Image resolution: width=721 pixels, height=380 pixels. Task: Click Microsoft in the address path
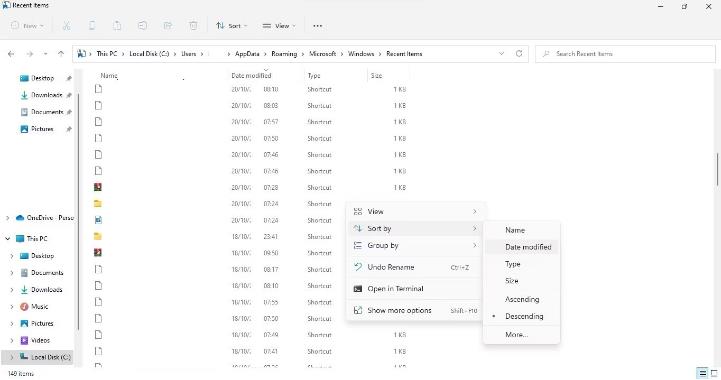tap(322, 54)
